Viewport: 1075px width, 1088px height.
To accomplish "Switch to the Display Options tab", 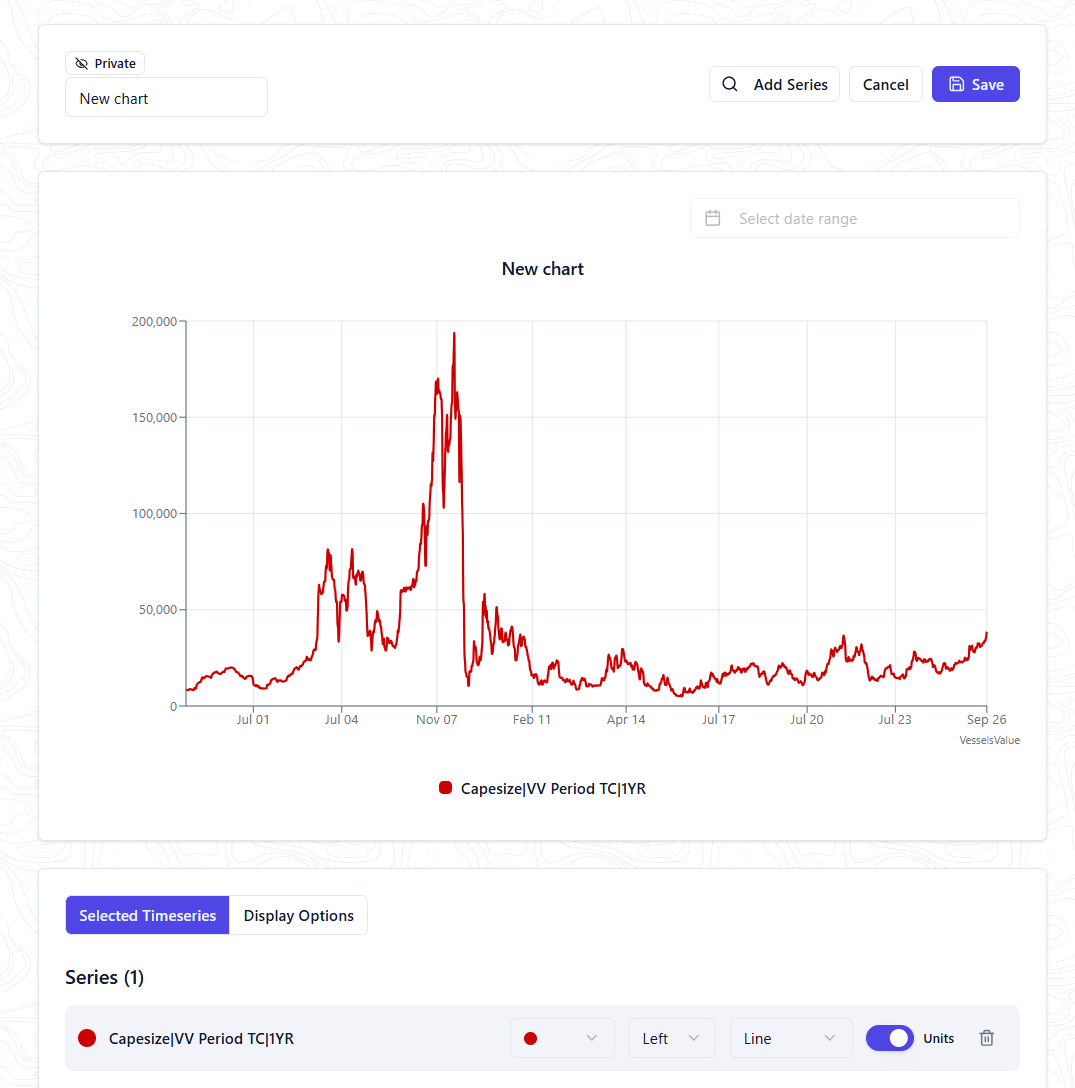I will pos(298,915).
